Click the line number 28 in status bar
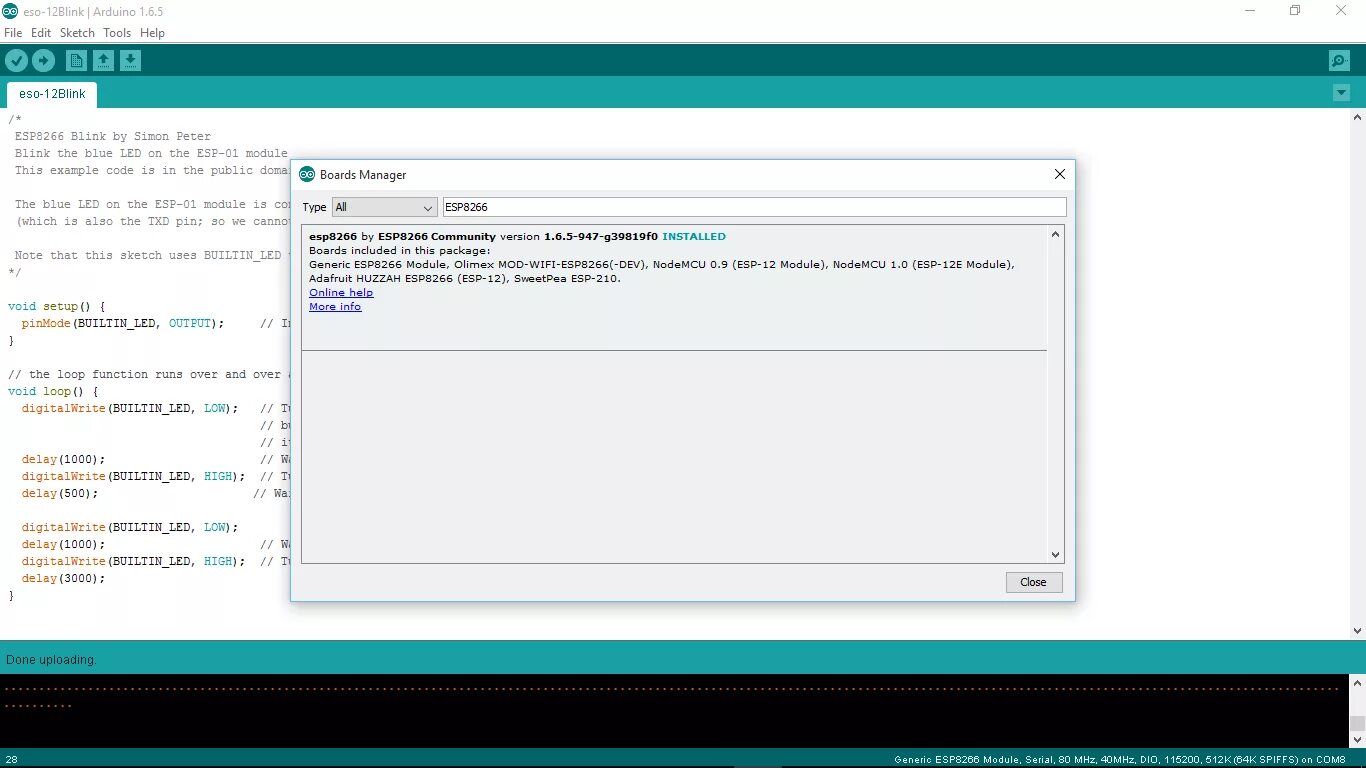Image resolution: width=1366 pixels, height=768 pixels. click(x=11, y=759)
